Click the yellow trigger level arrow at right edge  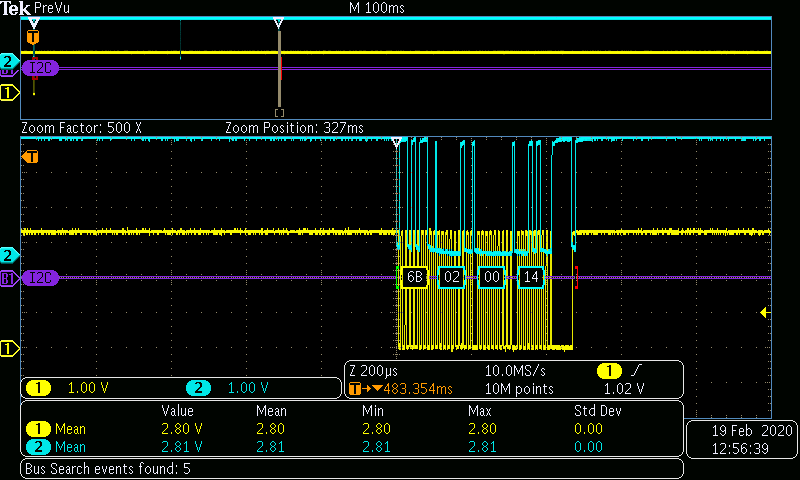[765, 312]
